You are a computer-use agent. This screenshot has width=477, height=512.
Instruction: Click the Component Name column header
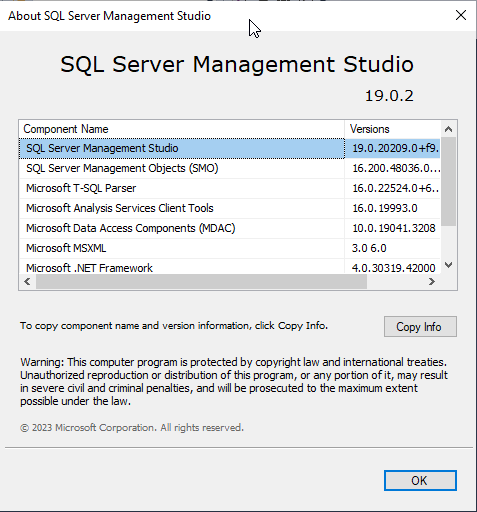coord(182,129)
